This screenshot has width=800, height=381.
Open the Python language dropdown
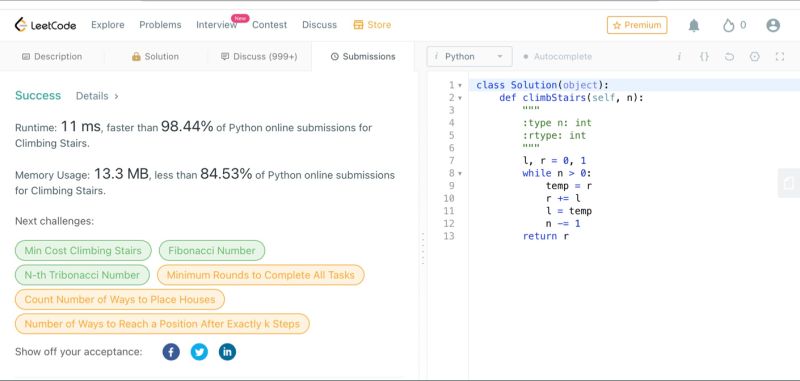pos(469,57)
